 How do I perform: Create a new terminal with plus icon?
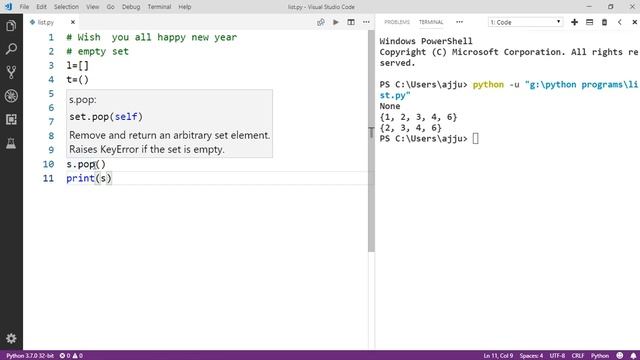(574, 22)
